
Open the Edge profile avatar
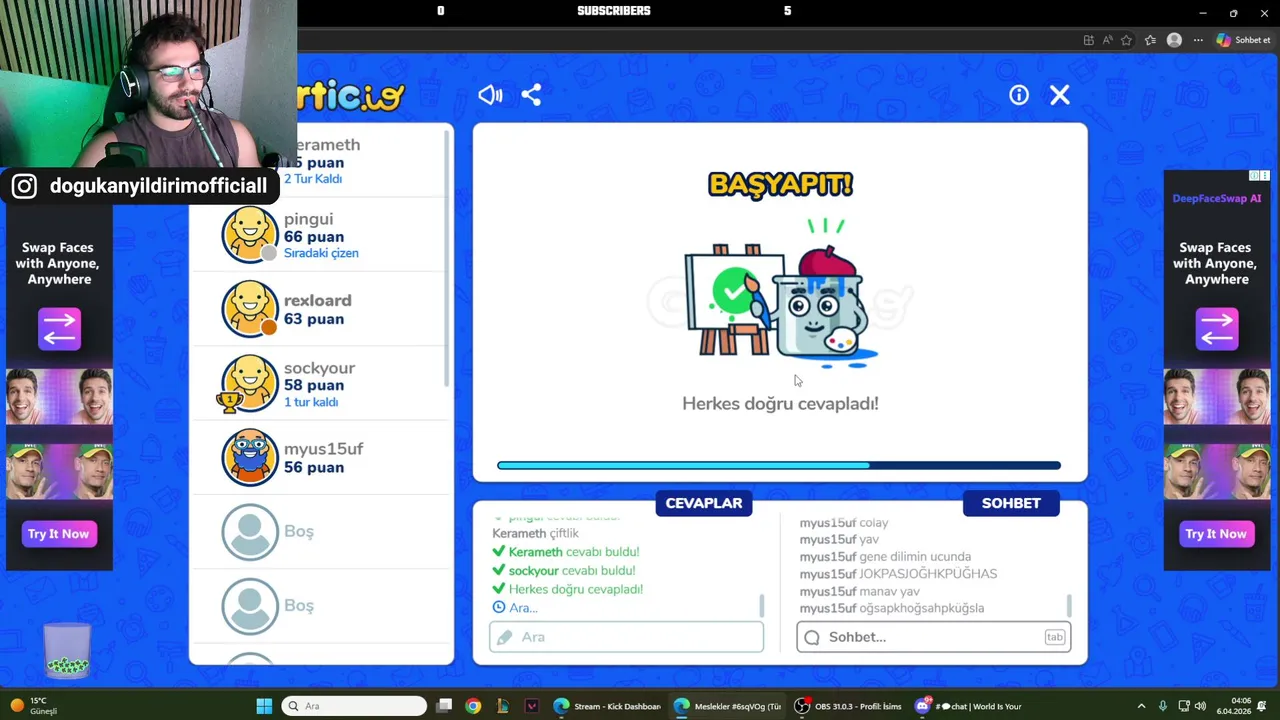pyautogui.click(x=1174, y=40)
